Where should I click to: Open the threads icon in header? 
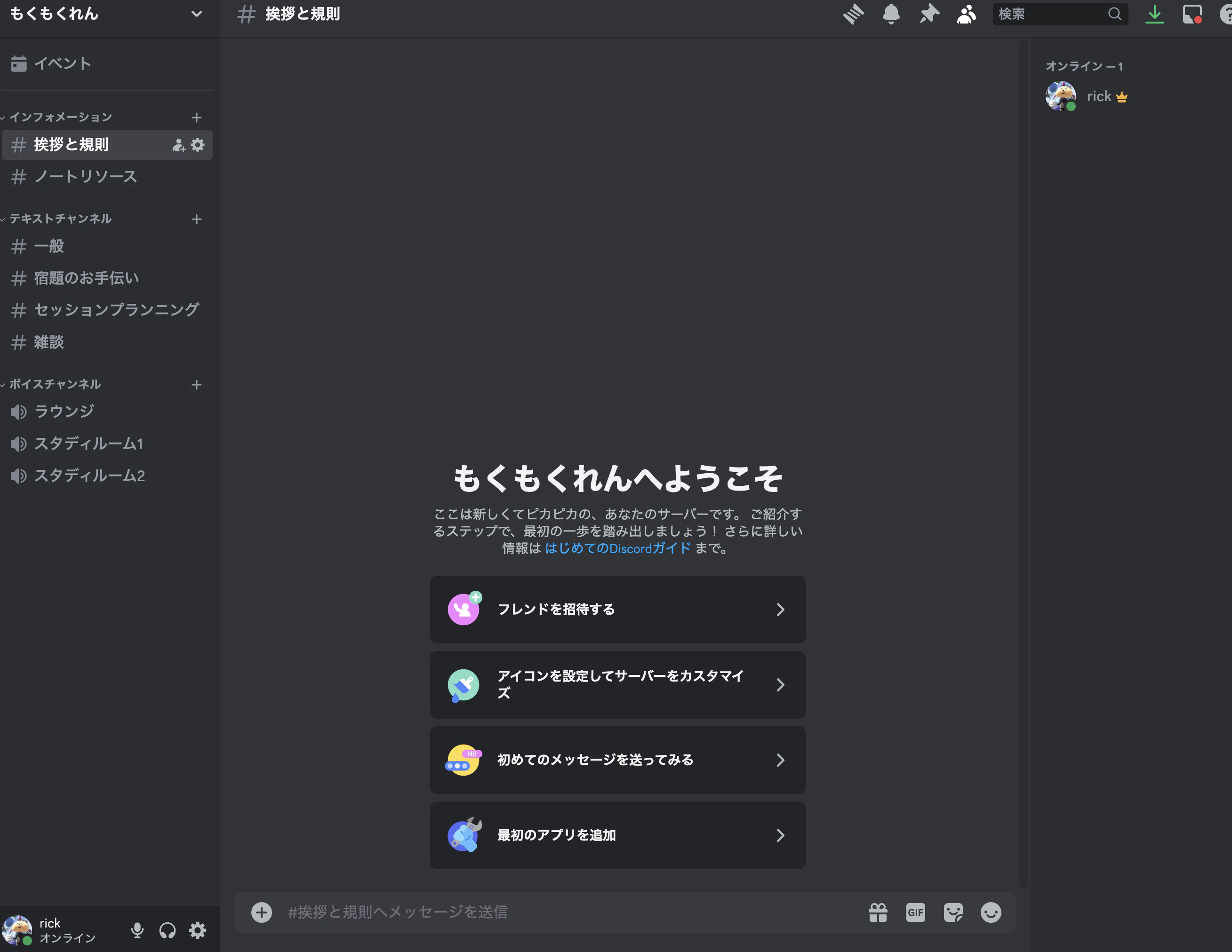point(853,14)
